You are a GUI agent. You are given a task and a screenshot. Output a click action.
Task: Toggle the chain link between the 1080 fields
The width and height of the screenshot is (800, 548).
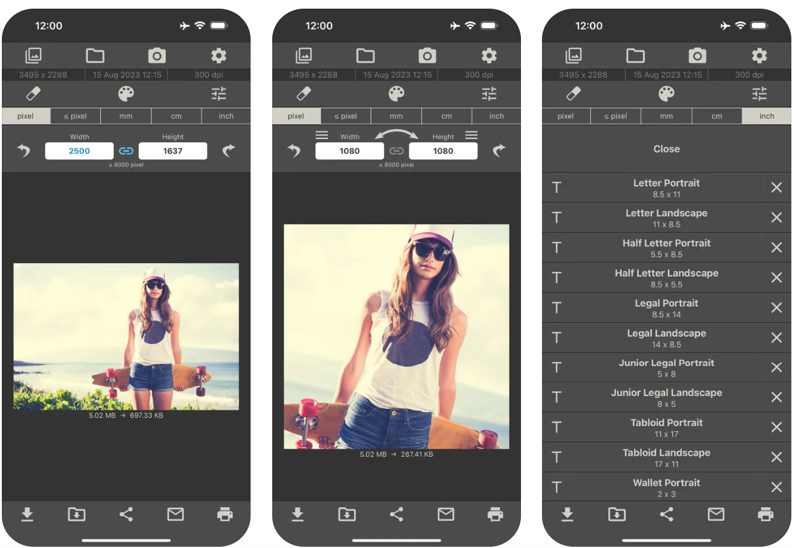tap(396, 151)
